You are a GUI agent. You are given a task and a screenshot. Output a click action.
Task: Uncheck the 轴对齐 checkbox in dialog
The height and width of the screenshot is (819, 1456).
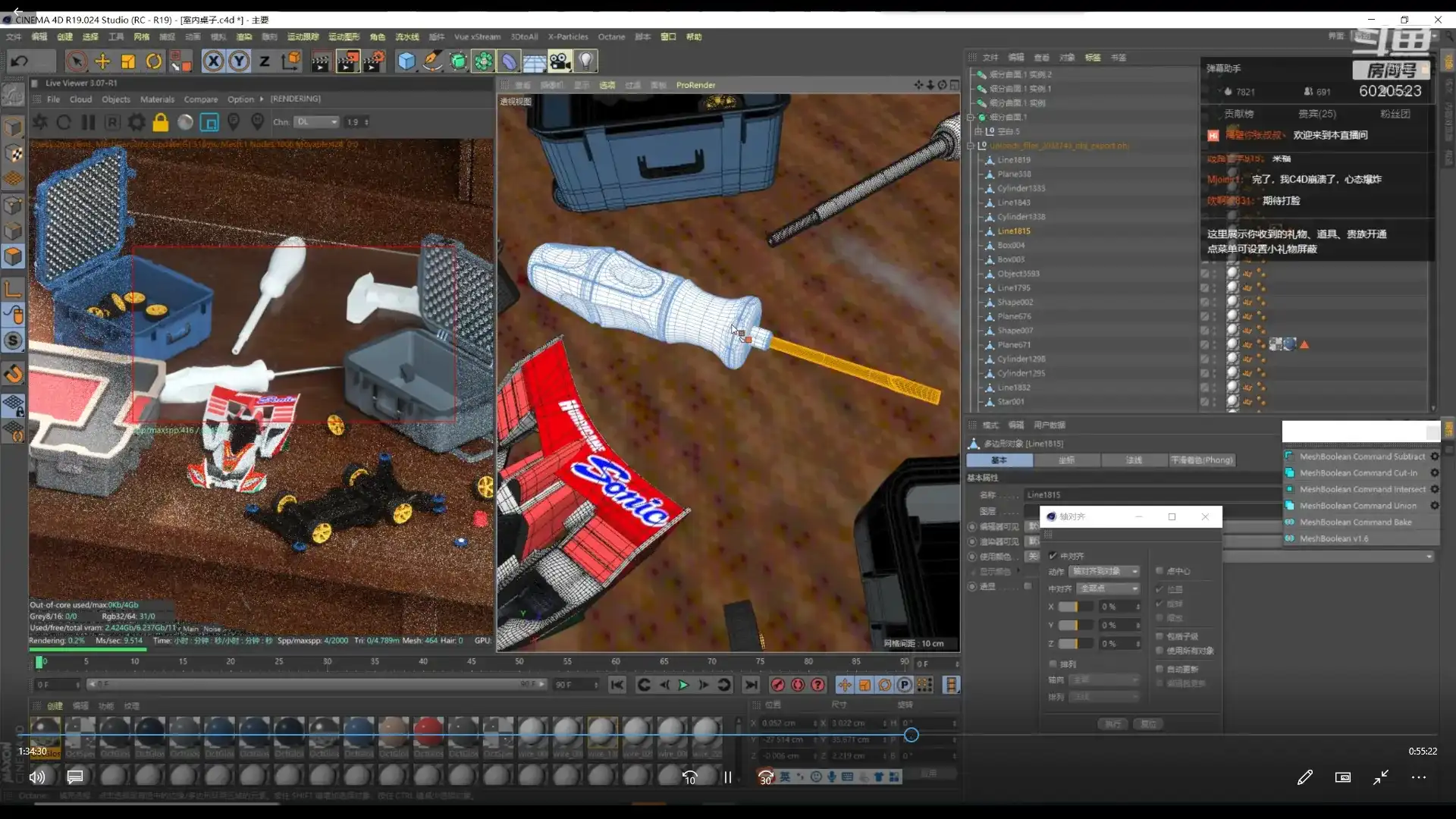coord(1053,556)
